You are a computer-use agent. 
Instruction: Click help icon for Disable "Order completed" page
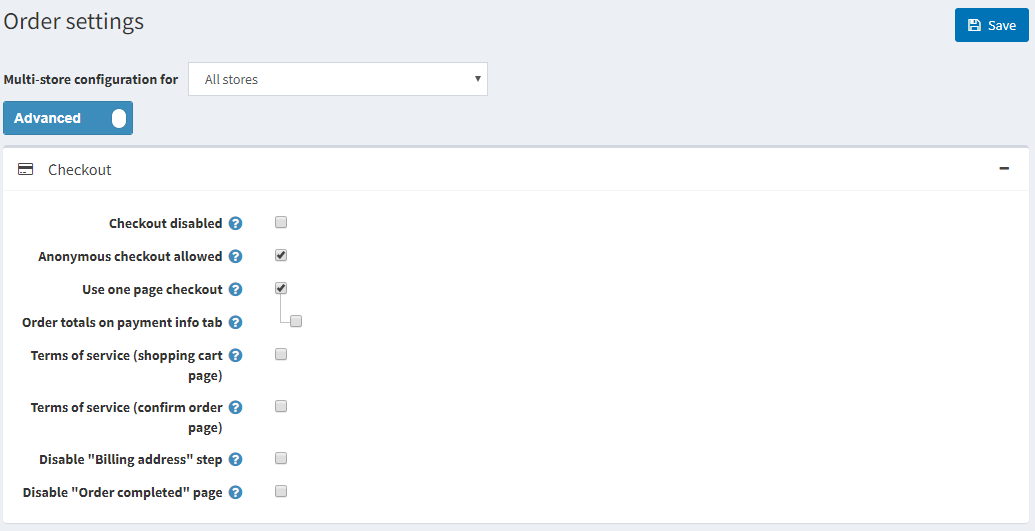236,493
